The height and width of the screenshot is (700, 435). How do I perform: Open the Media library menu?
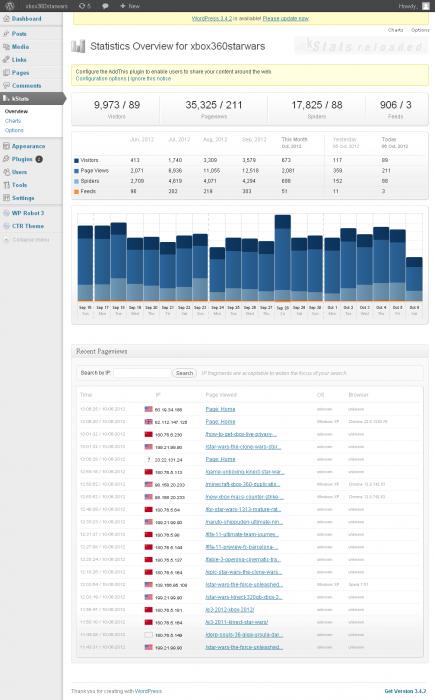click(x=20, y=46)
